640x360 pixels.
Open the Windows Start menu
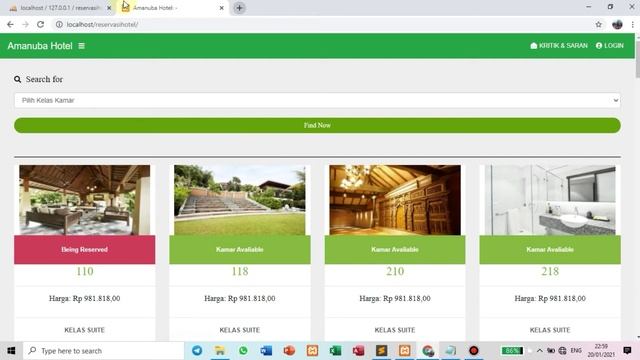(11, 351)
